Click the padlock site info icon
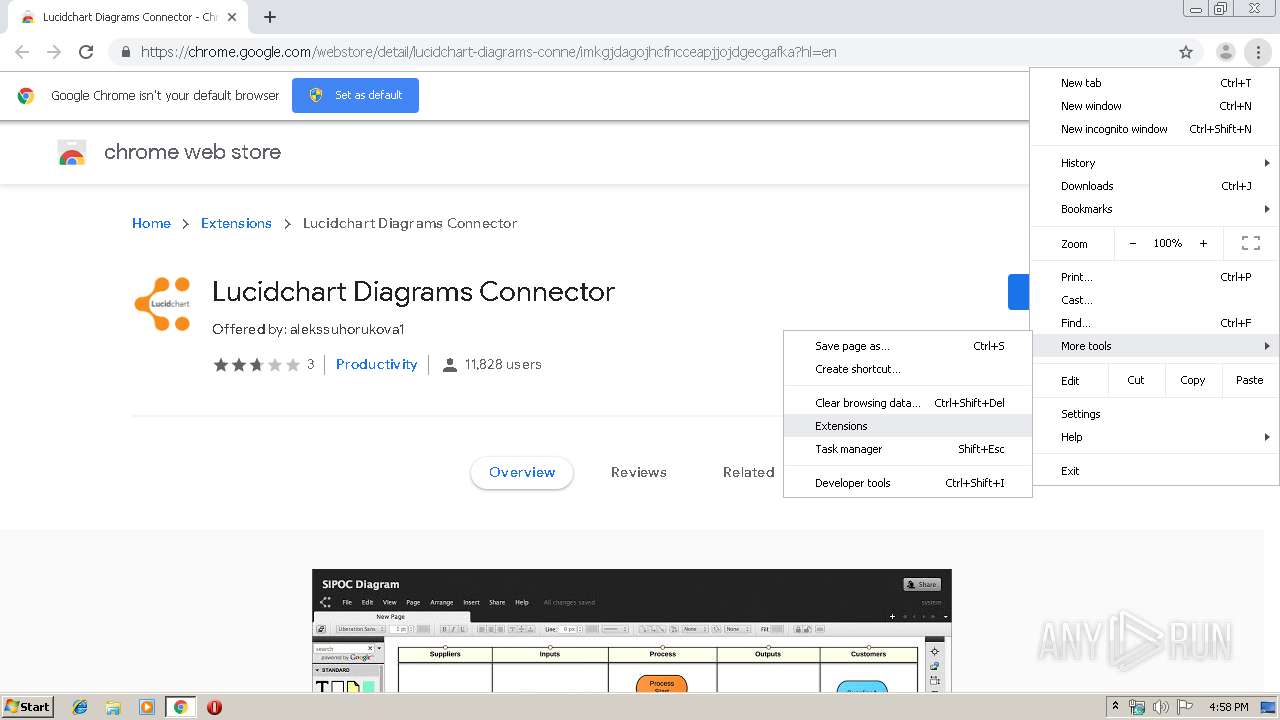Screen dimensions: 1280x720 coord(125,52)
